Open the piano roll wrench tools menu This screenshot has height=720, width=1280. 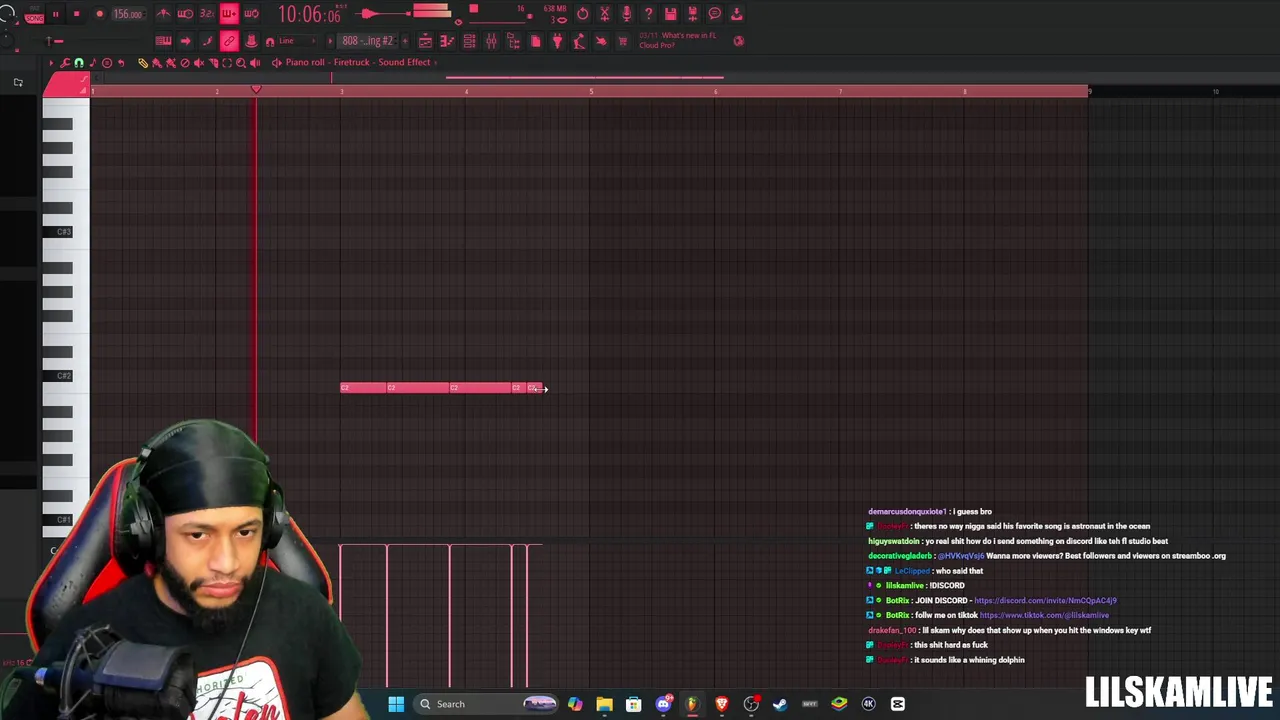(65, 62)
